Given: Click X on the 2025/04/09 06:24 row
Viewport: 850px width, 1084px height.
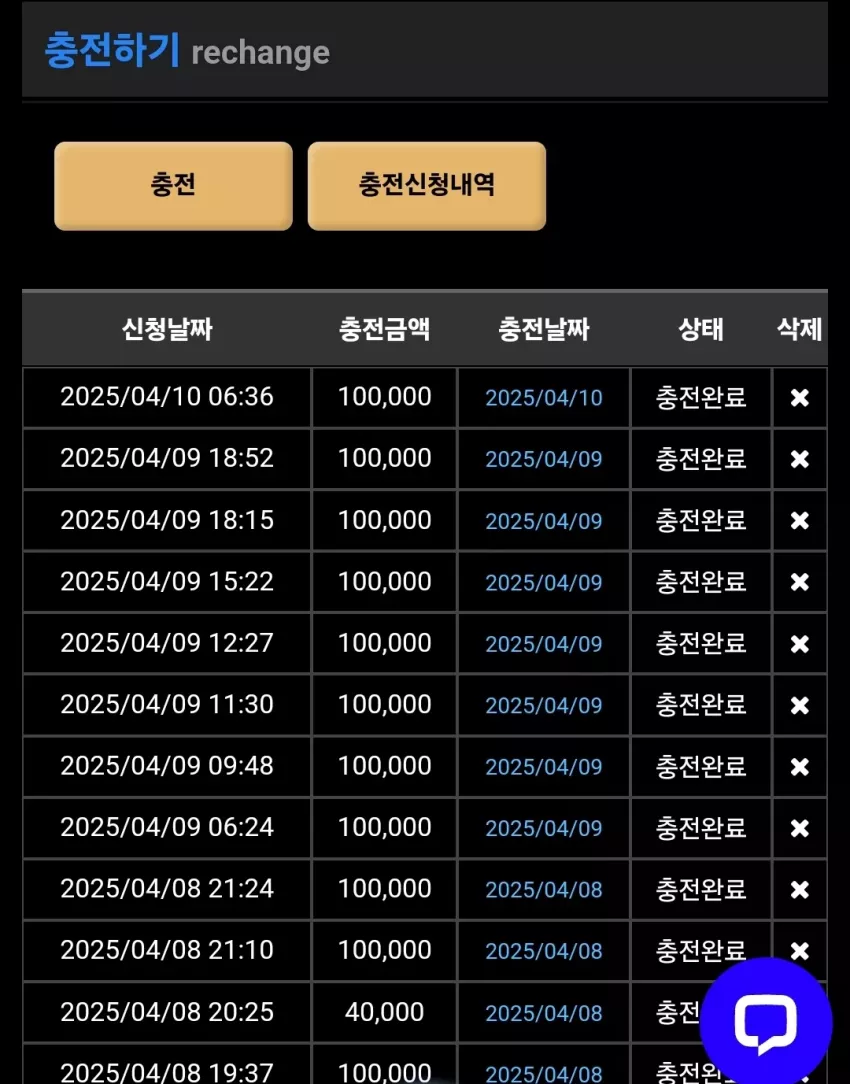Looking at the screenshot, I should pos(800,828).
